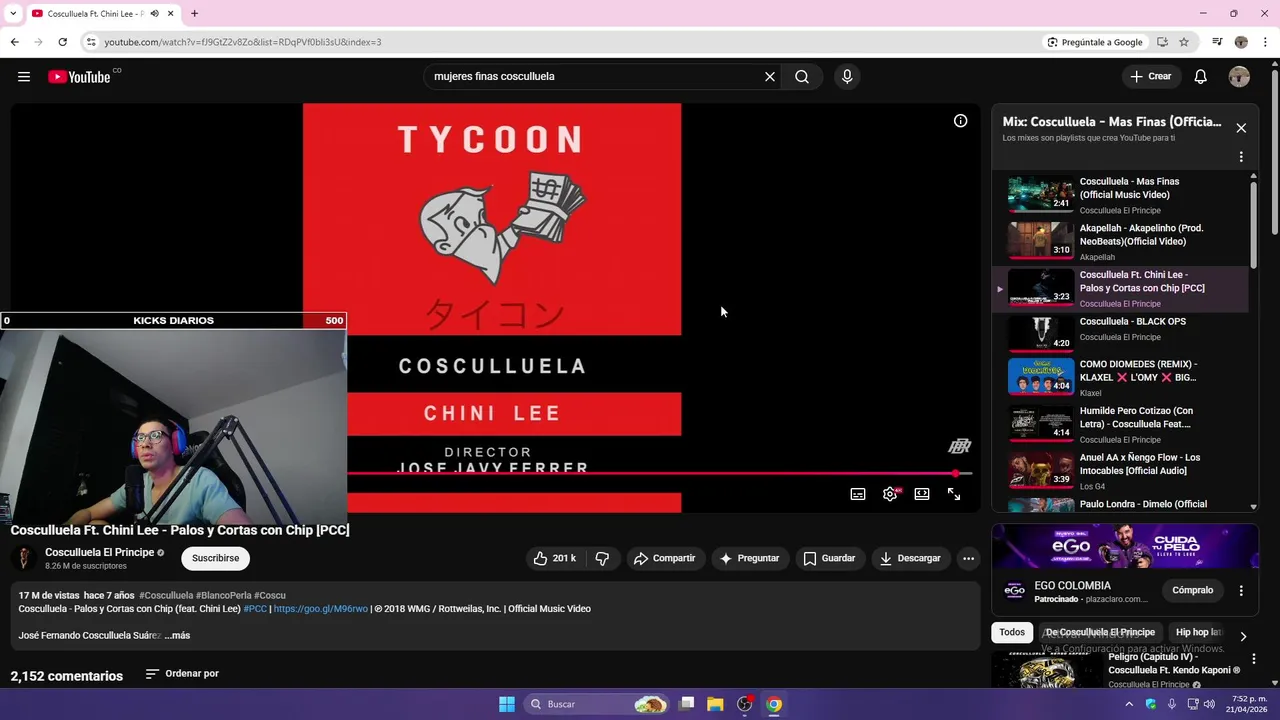The width and height of the screenshot is (1280, 720).
Task: Go back in browser history
Action: pos(14,42)
